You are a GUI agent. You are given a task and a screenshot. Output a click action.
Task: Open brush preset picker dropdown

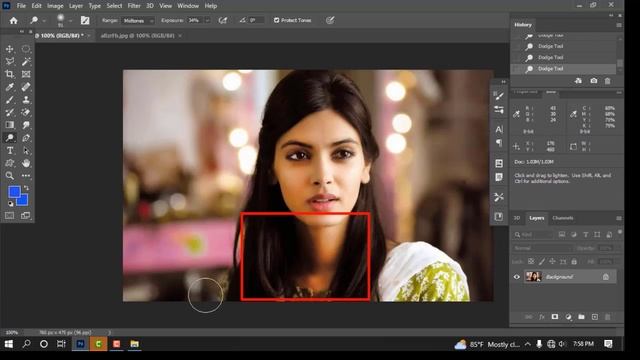(70, 20)
